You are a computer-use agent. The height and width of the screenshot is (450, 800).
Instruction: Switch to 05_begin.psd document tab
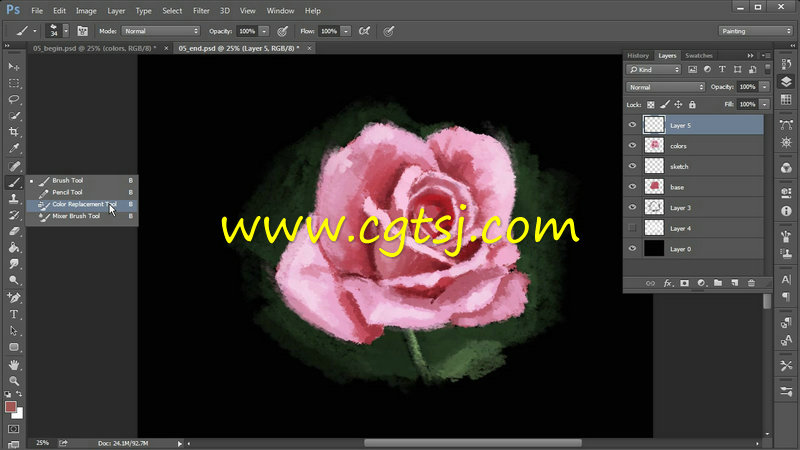tap(95, 48)
